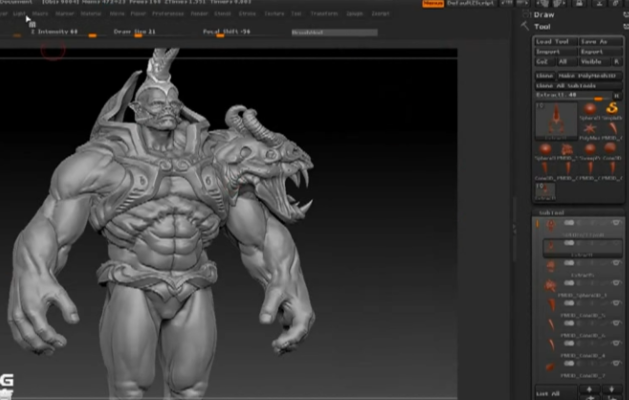Click the Import button in Tool palette
The width and height of the screenshot is (629, 400).
(x=556, y=52)
